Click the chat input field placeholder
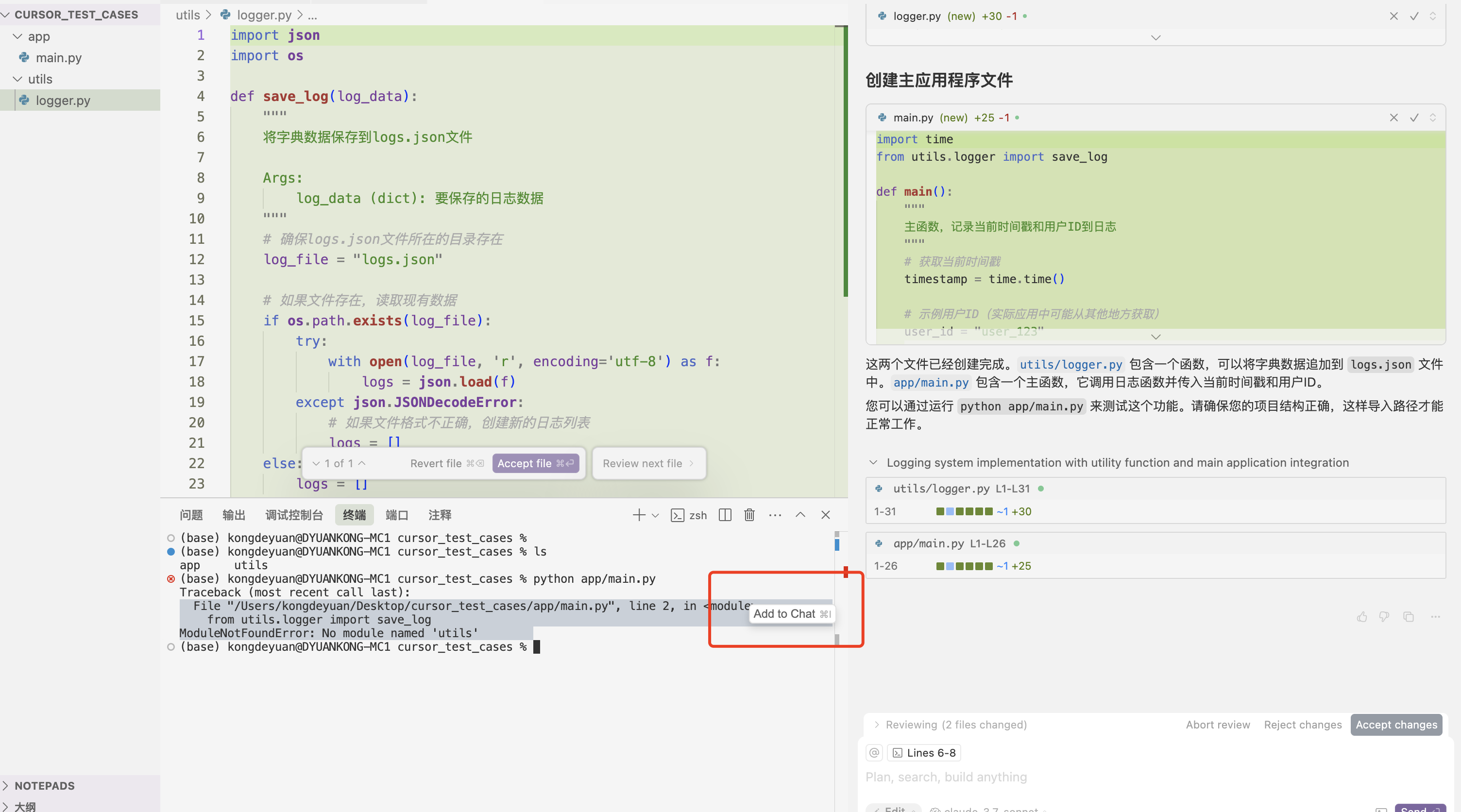Viewport: 1461px width, 812px height. tap(946, 777)
